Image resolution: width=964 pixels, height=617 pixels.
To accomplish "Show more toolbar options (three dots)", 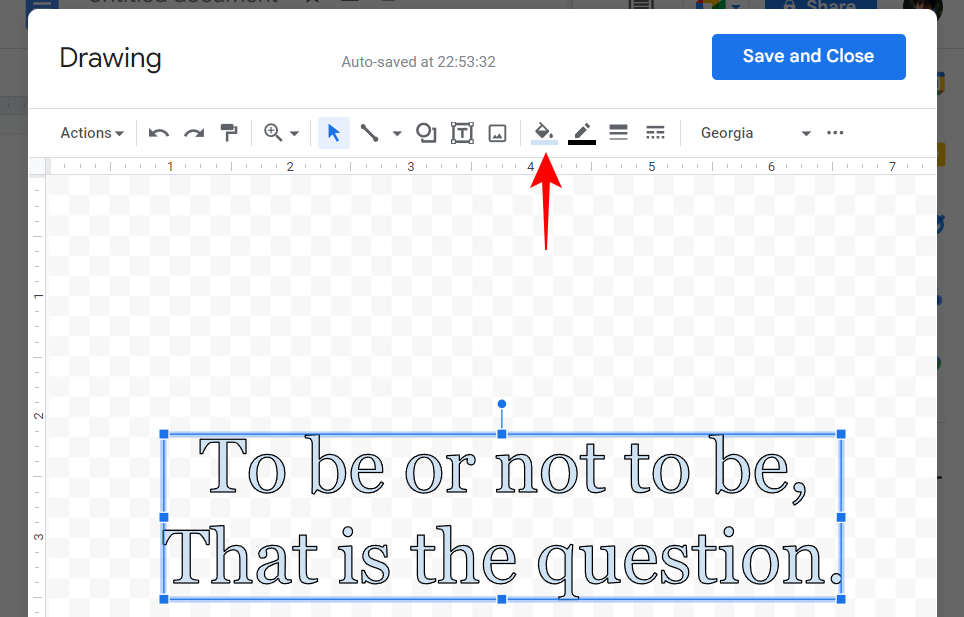I will (836, 133).
